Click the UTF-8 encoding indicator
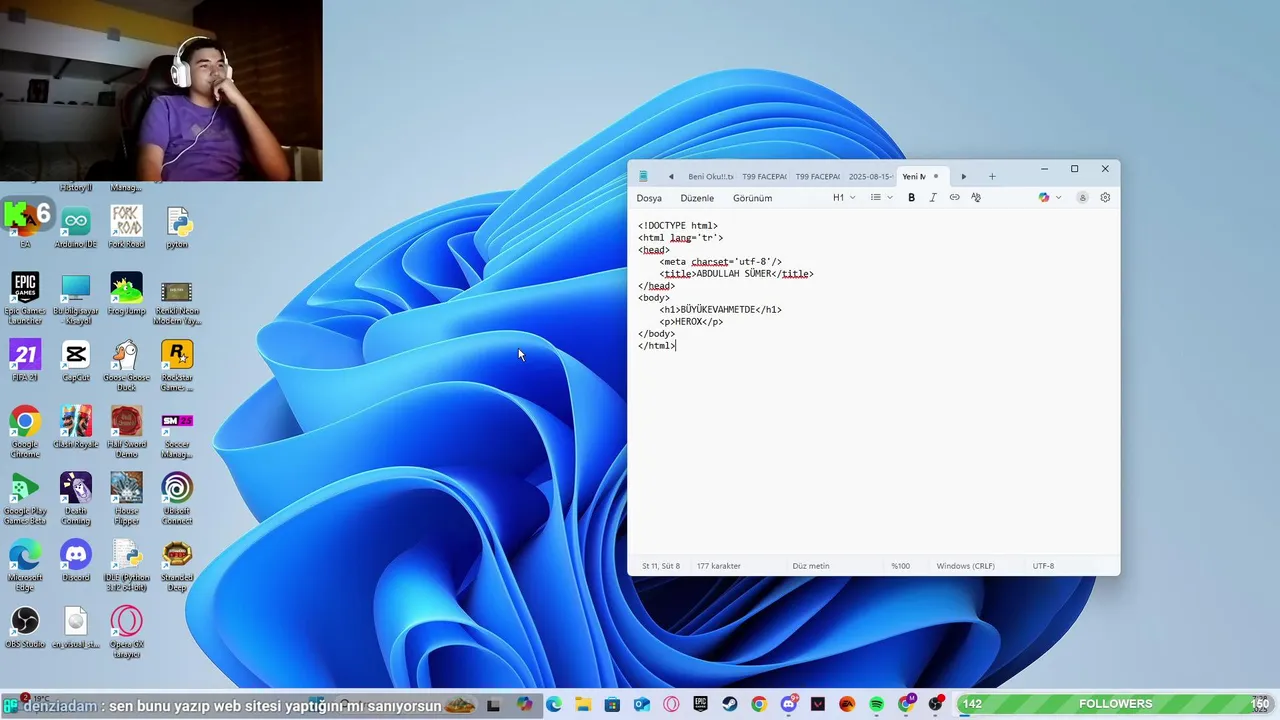This screenshot has height=720, width=1280. [1043, 566]
